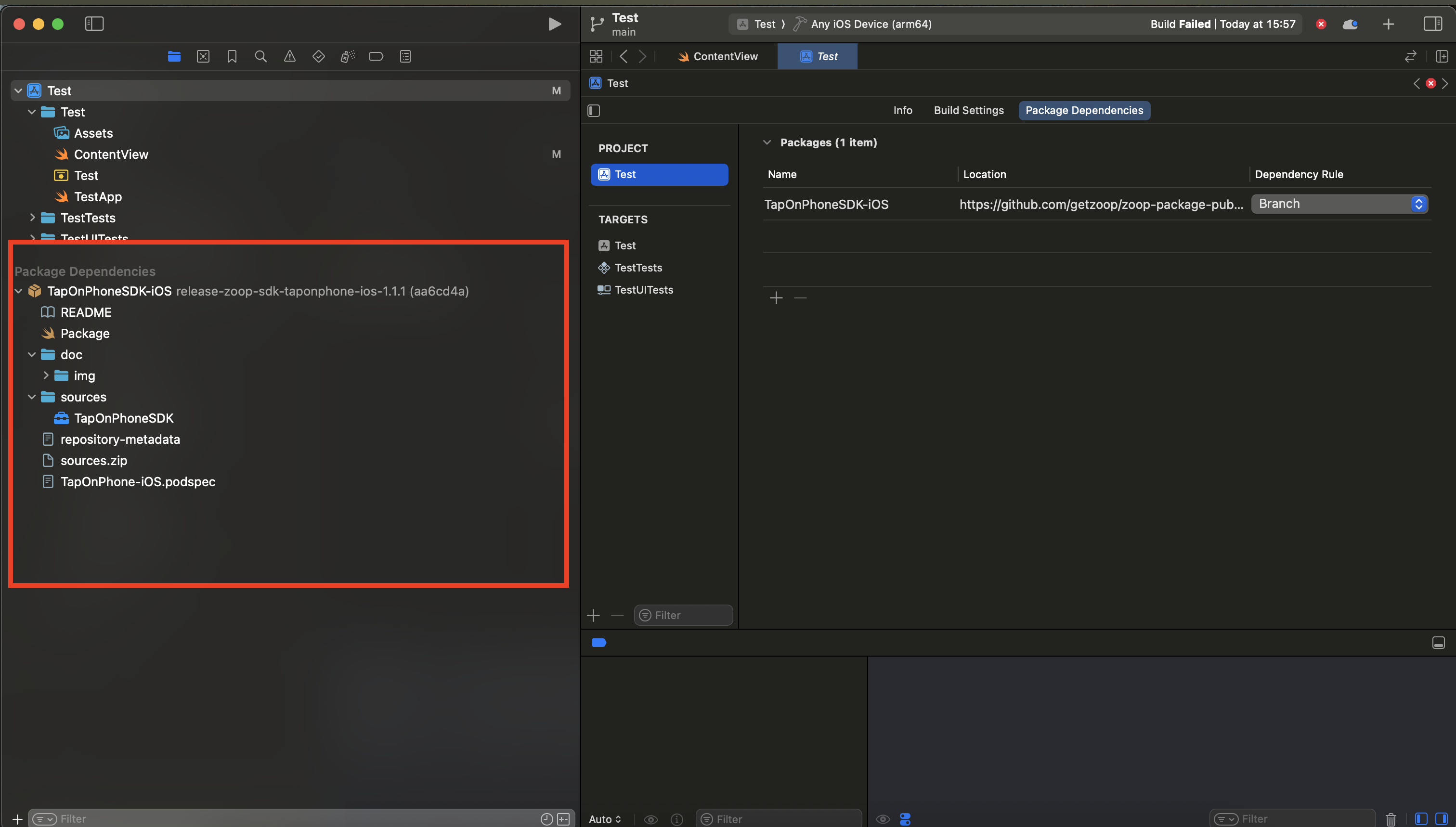This screenshot has width=1456, height=827.
Task: Collapse the sources folder
Action: (32, 397)
